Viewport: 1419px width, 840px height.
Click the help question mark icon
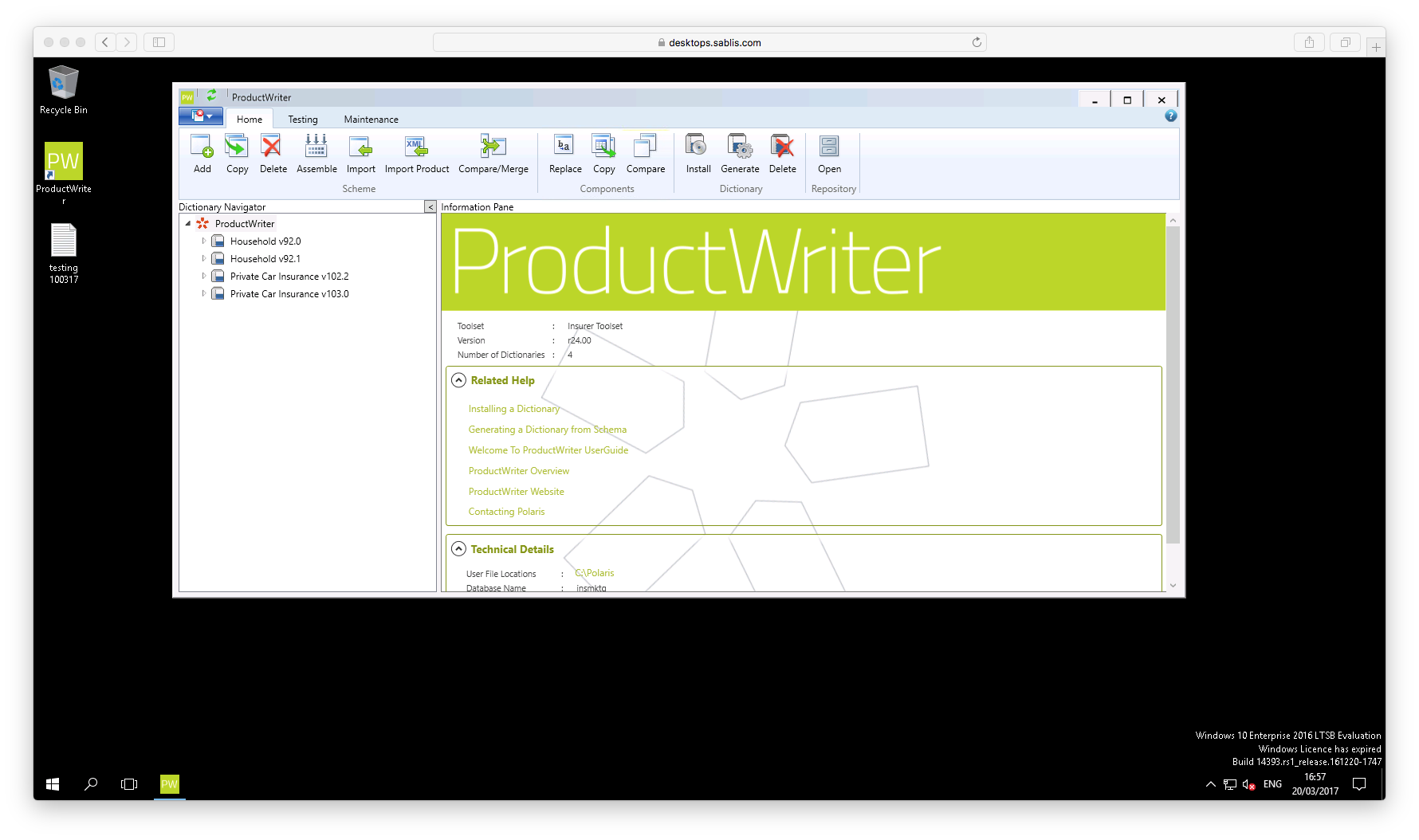1170,116
